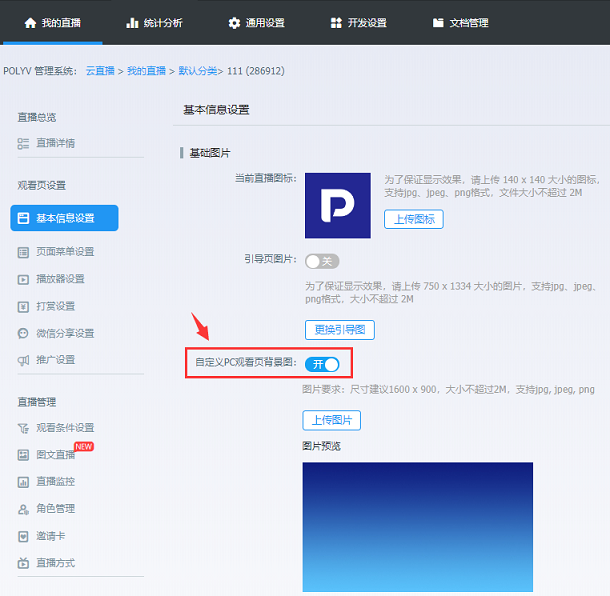Click the 观看条件设置 filter icon

23,428
